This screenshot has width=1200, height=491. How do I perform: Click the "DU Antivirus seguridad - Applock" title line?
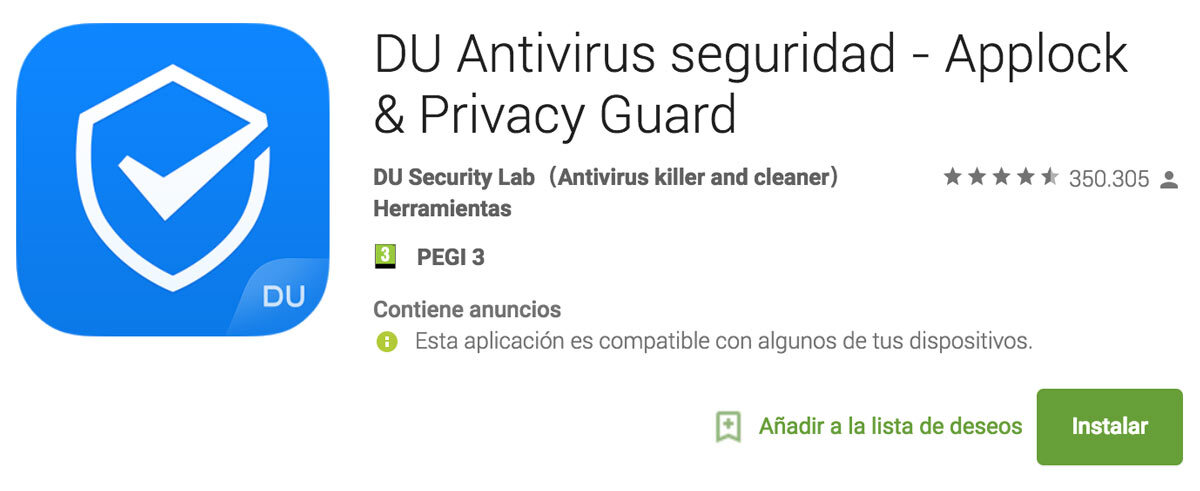click(750, 56)
